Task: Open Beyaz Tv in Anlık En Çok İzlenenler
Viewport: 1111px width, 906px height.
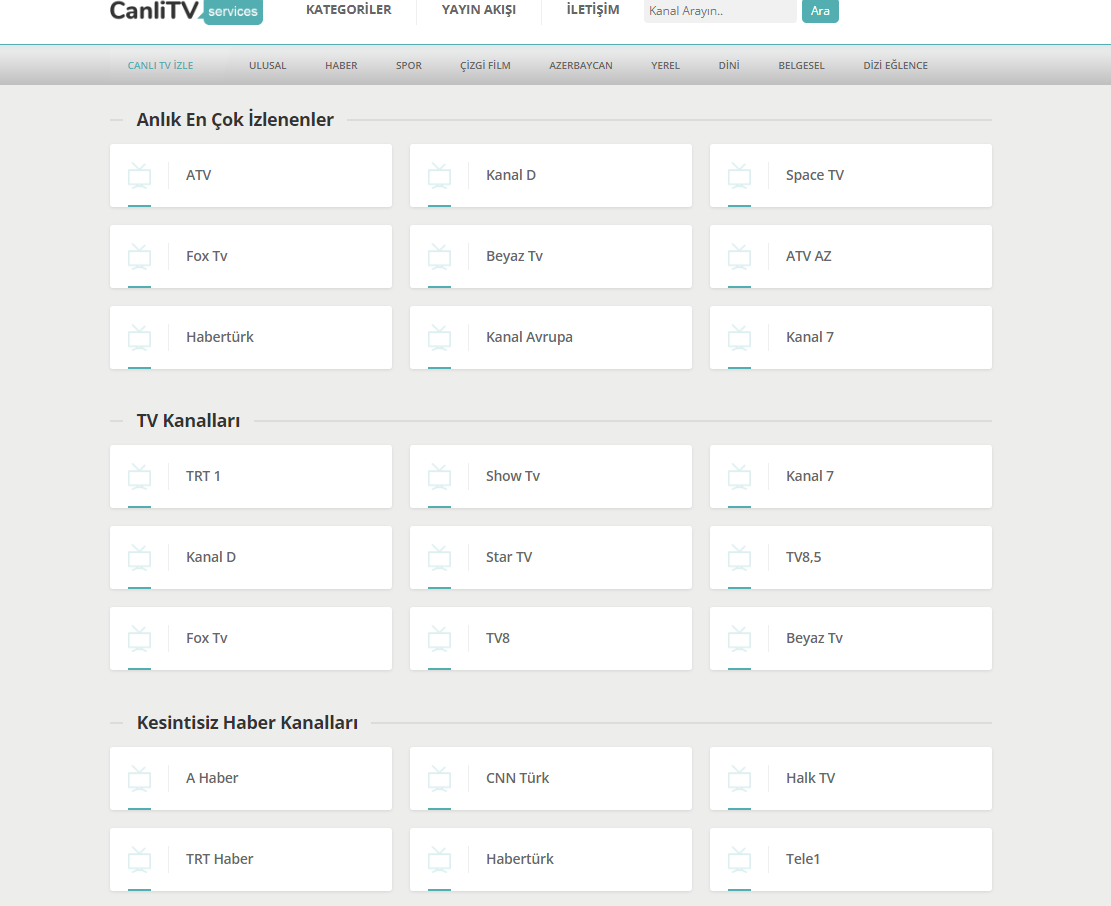Action: [551, 256]
